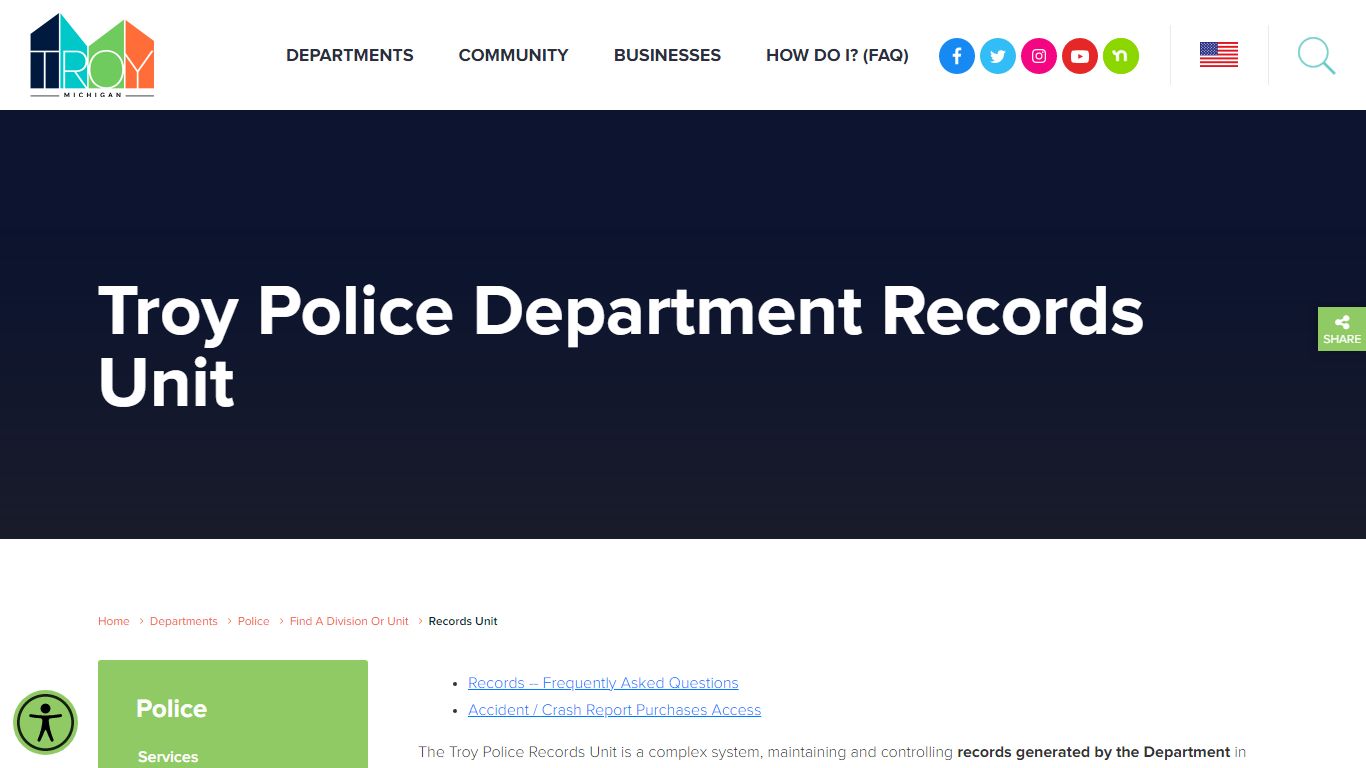Select the US flag language icon

pyautogui.click(x=1219, y=55)
